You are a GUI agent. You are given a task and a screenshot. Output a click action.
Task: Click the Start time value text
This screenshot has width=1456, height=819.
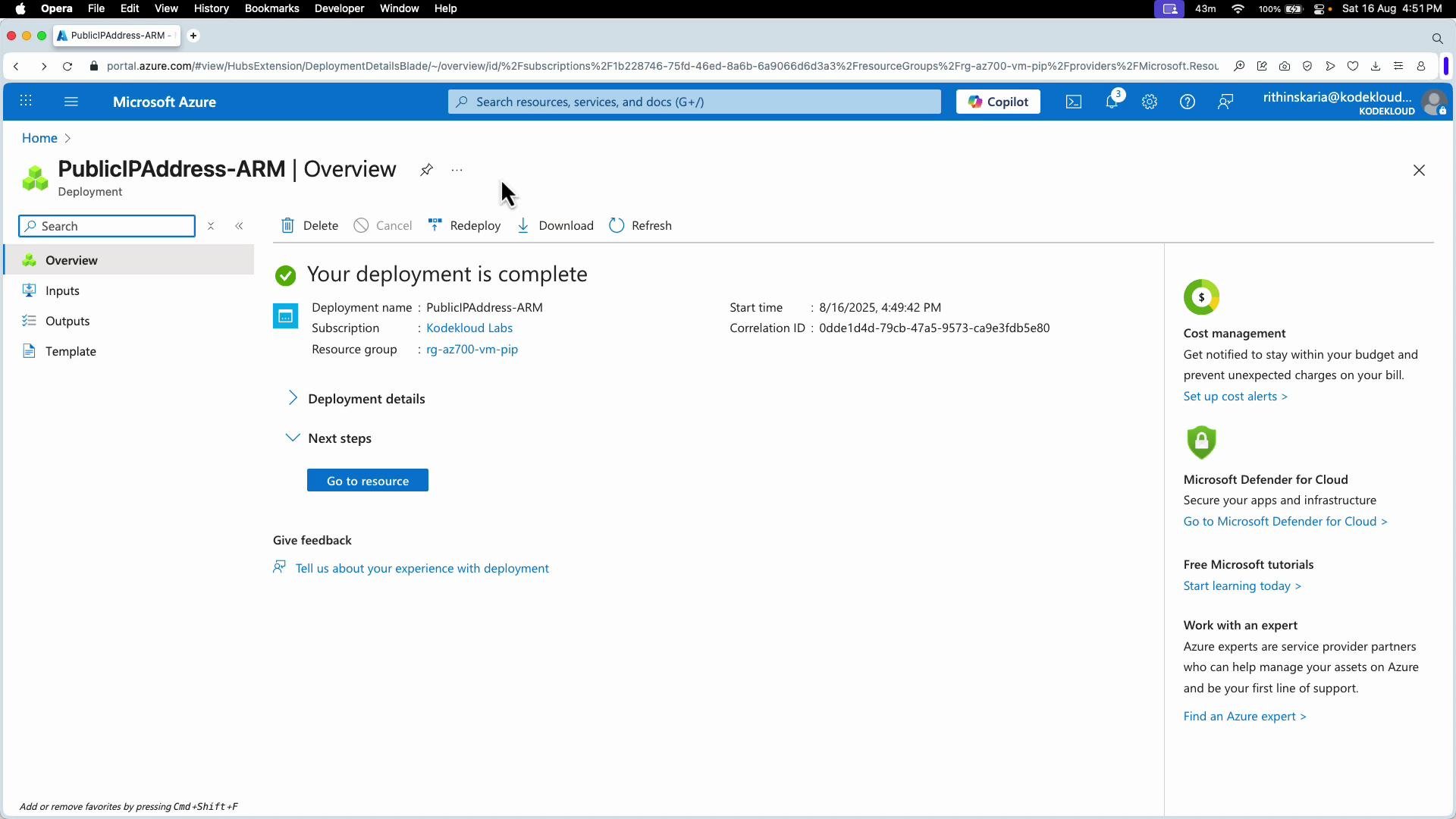click(880, 308)
